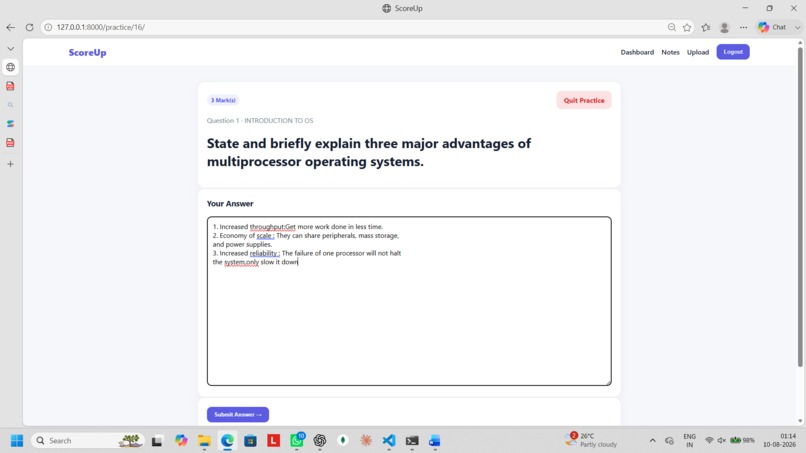The height and width of the screenshot is (453, 806).
Task: Open the search tab in sidebar
Action: pos(10,105)
